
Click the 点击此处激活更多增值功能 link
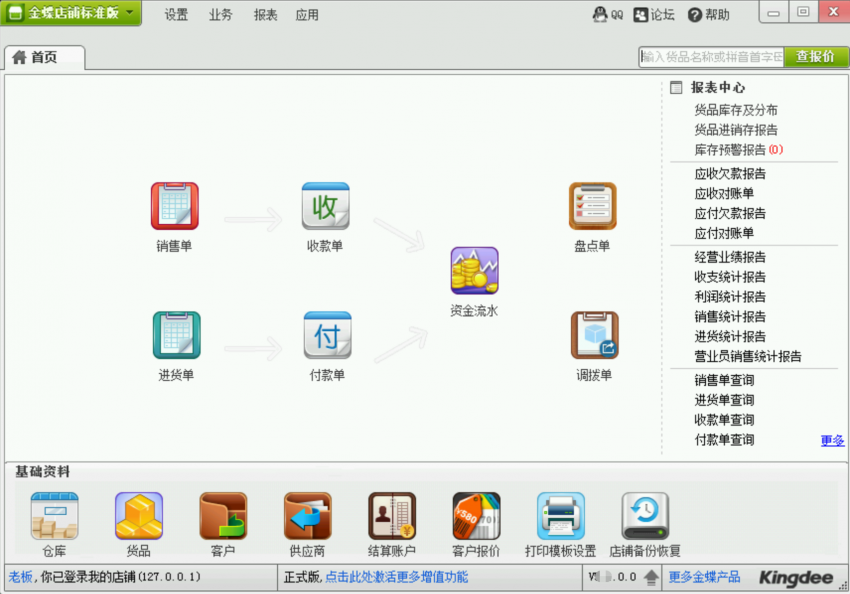[396, 577]
